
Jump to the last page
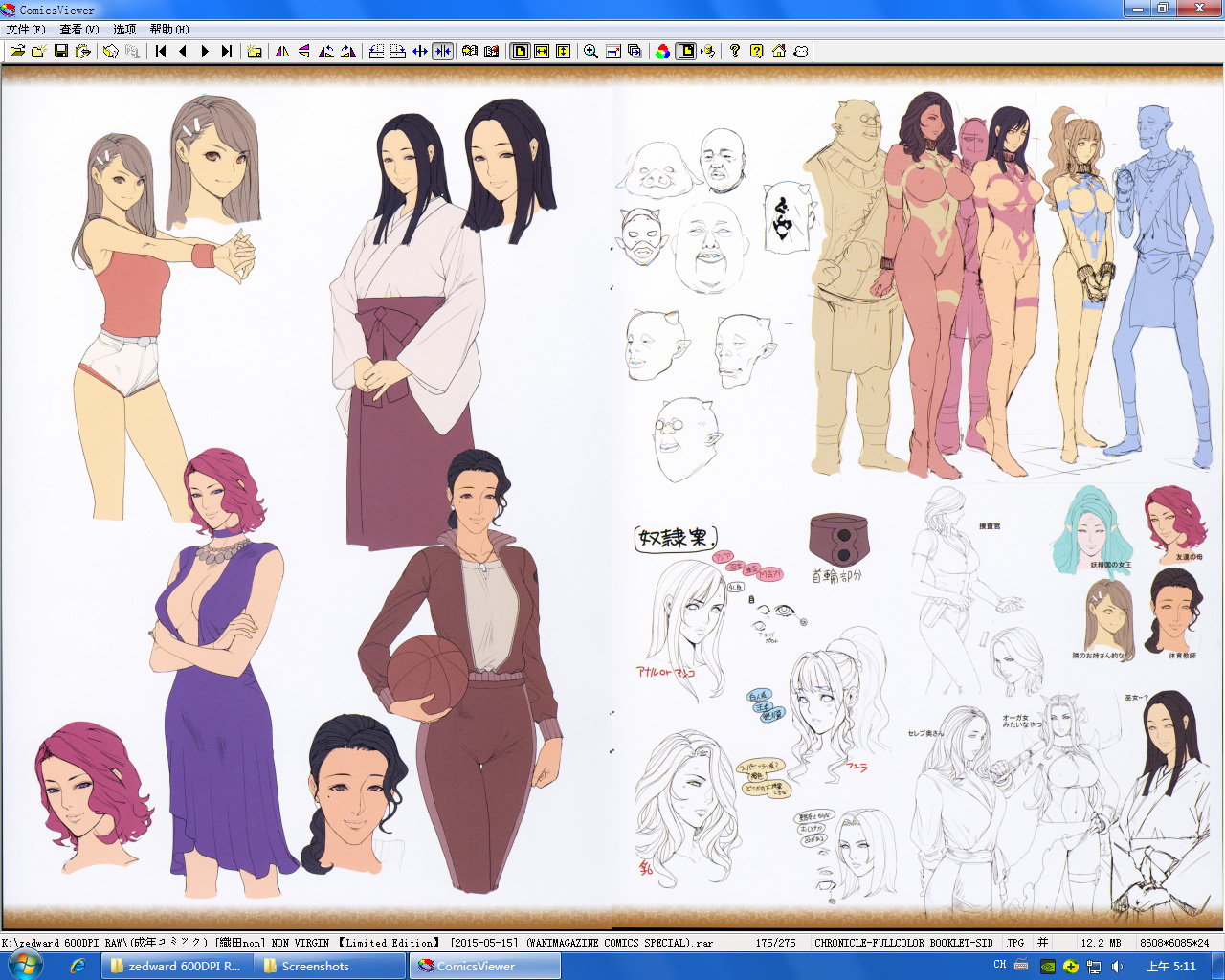(x=227, y=52)
